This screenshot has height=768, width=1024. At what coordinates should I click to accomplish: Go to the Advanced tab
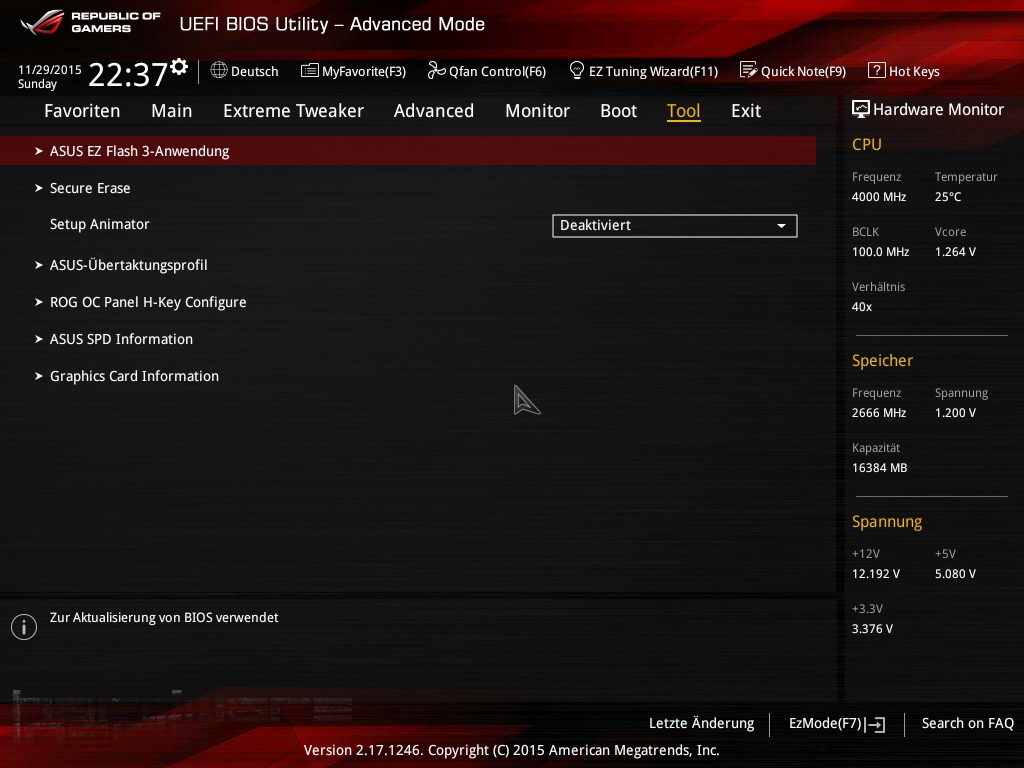pos(434,111)
